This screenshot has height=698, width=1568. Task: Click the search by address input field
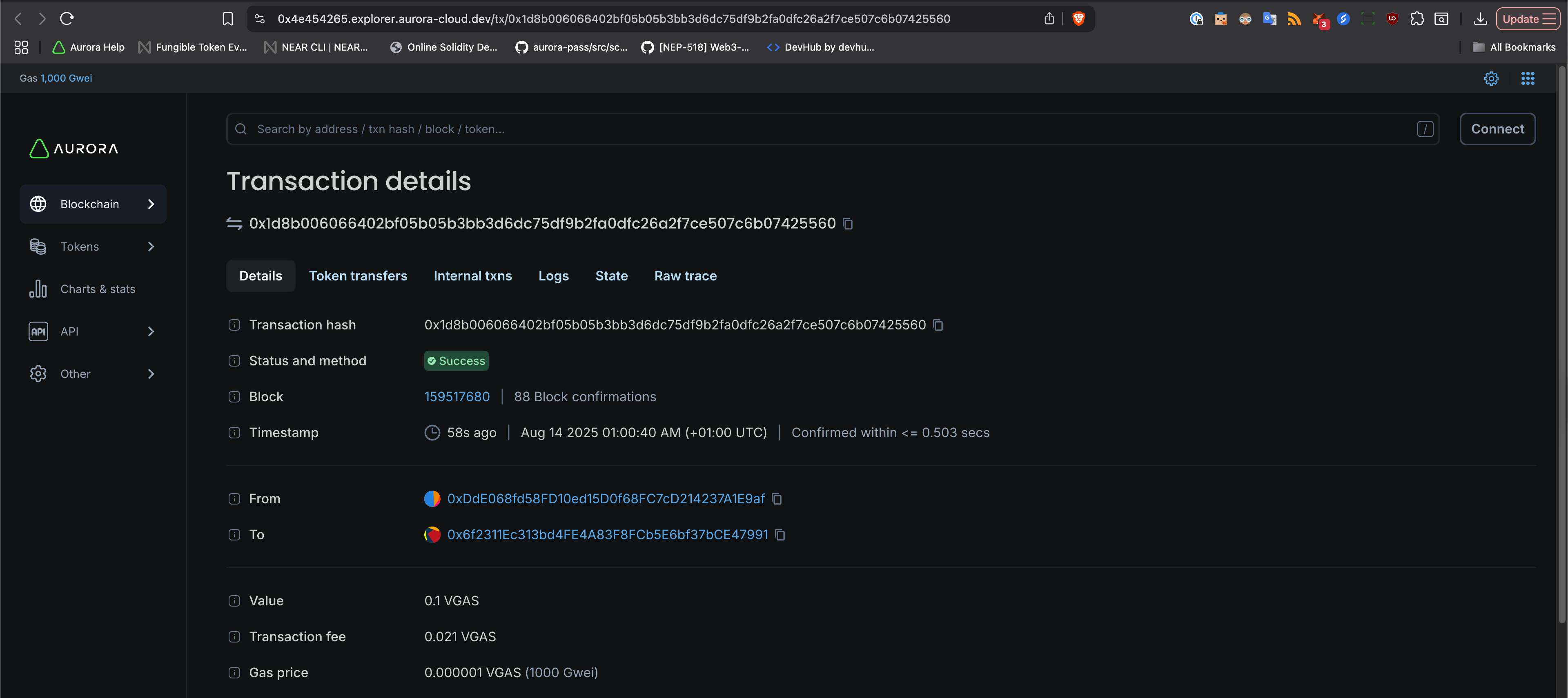point(609,129)
